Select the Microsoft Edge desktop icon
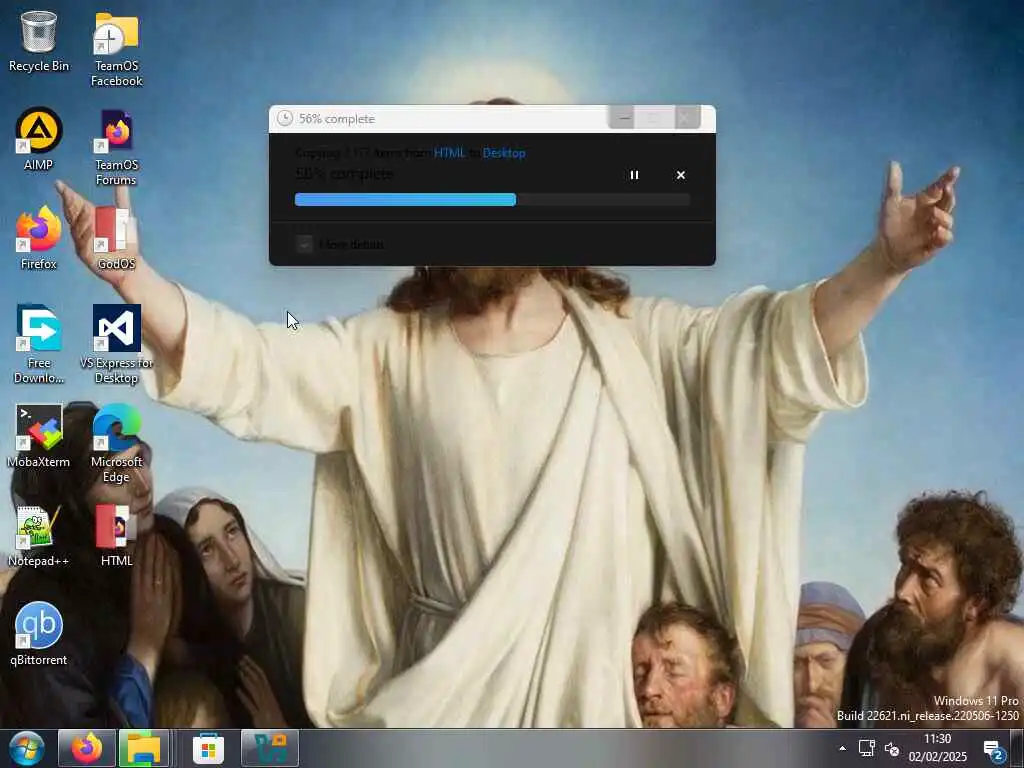This screenshot has width=1024, height=768. (116, 444)
